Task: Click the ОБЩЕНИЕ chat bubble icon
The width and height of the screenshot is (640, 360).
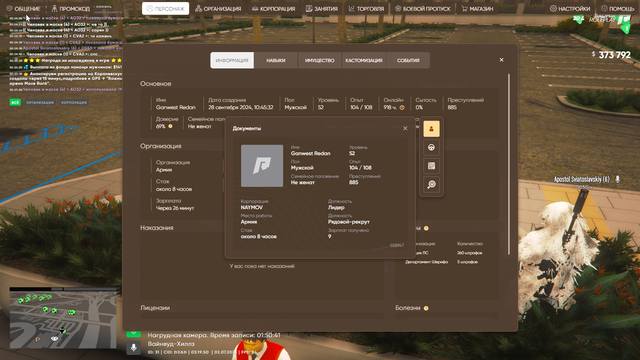Action: pyautogui.click(x=9, y=9)
